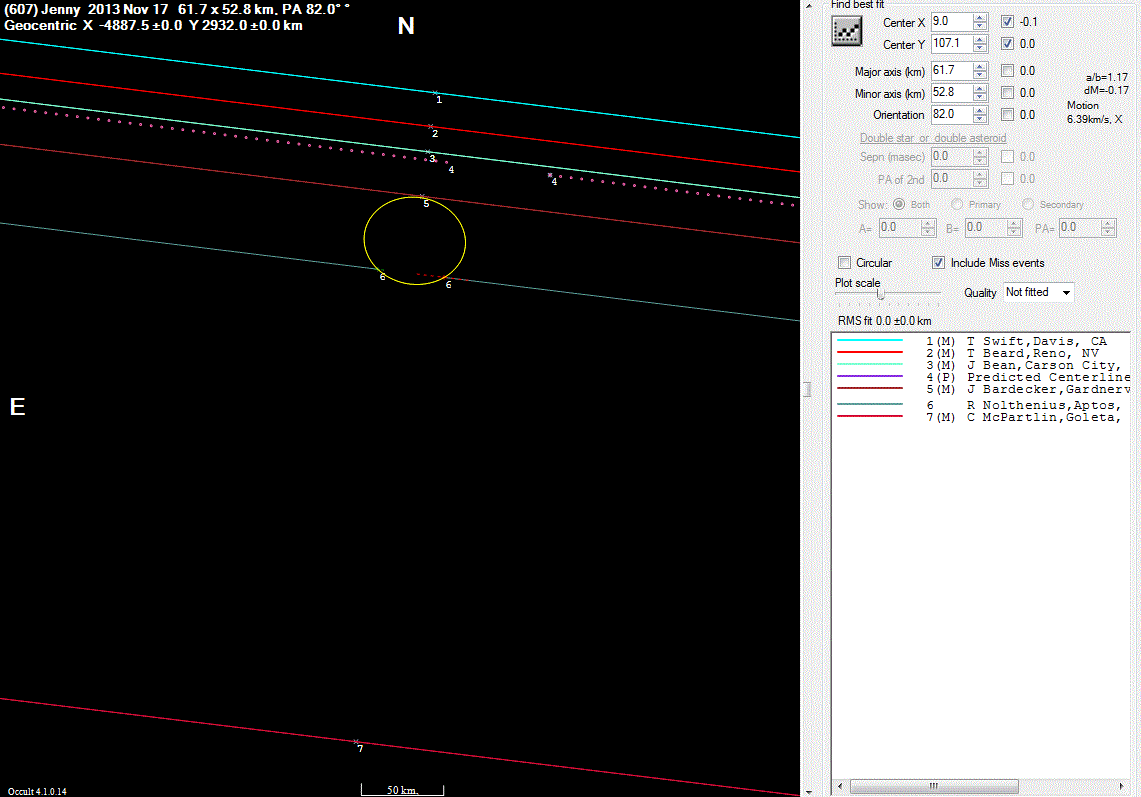Toggle the Include Miss events checkbox
The image size is (1141, 797).
[939, 263]
